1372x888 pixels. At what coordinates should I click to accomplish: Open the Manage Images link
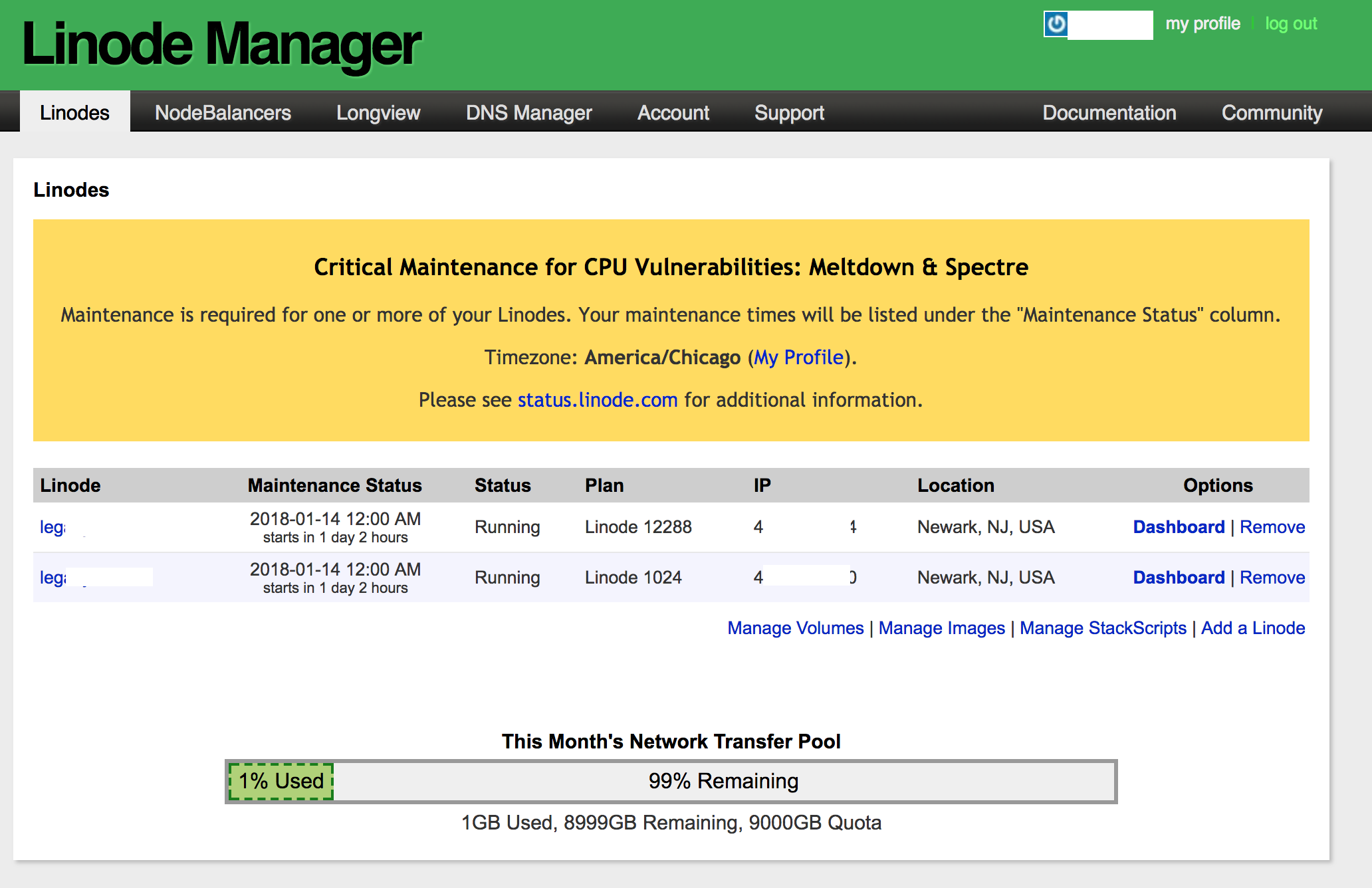point(942,628)
